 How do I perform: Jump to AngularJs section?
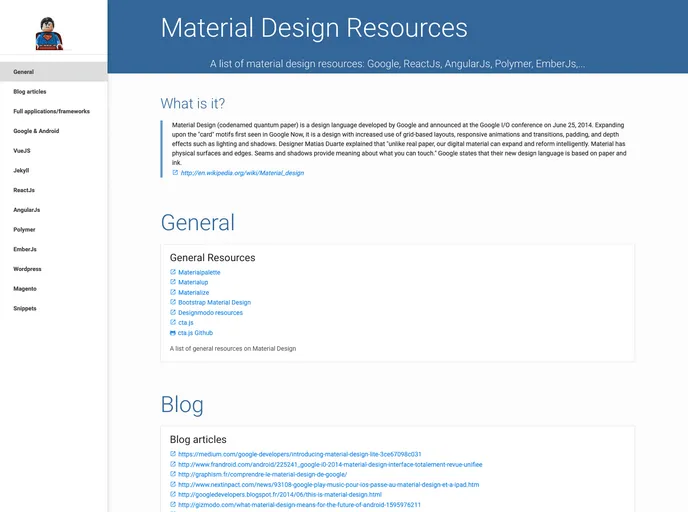tap(54, 210)
